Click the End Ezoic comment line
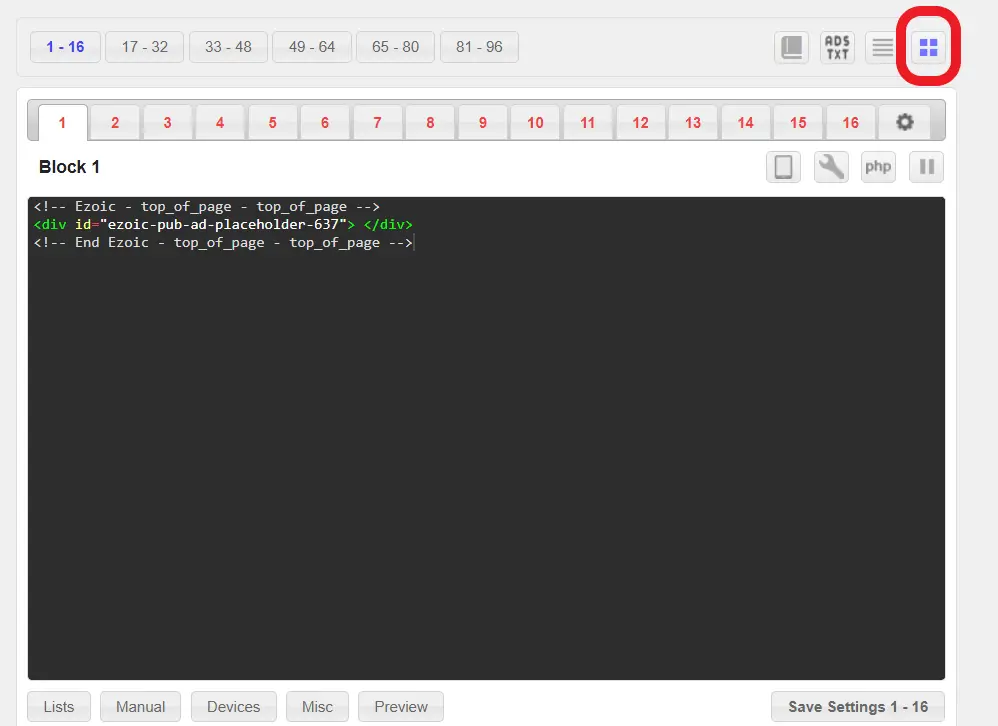 click(x=223, y=242)
